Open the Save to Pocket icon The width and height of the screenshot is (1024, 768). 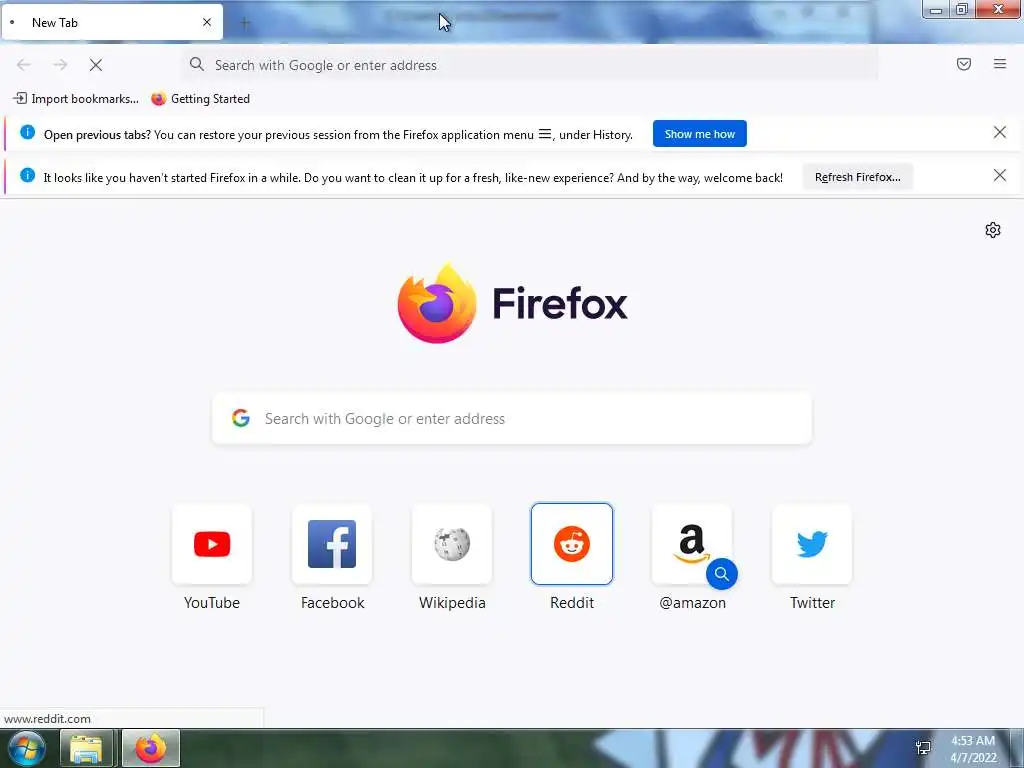click(x=964, y=64)
